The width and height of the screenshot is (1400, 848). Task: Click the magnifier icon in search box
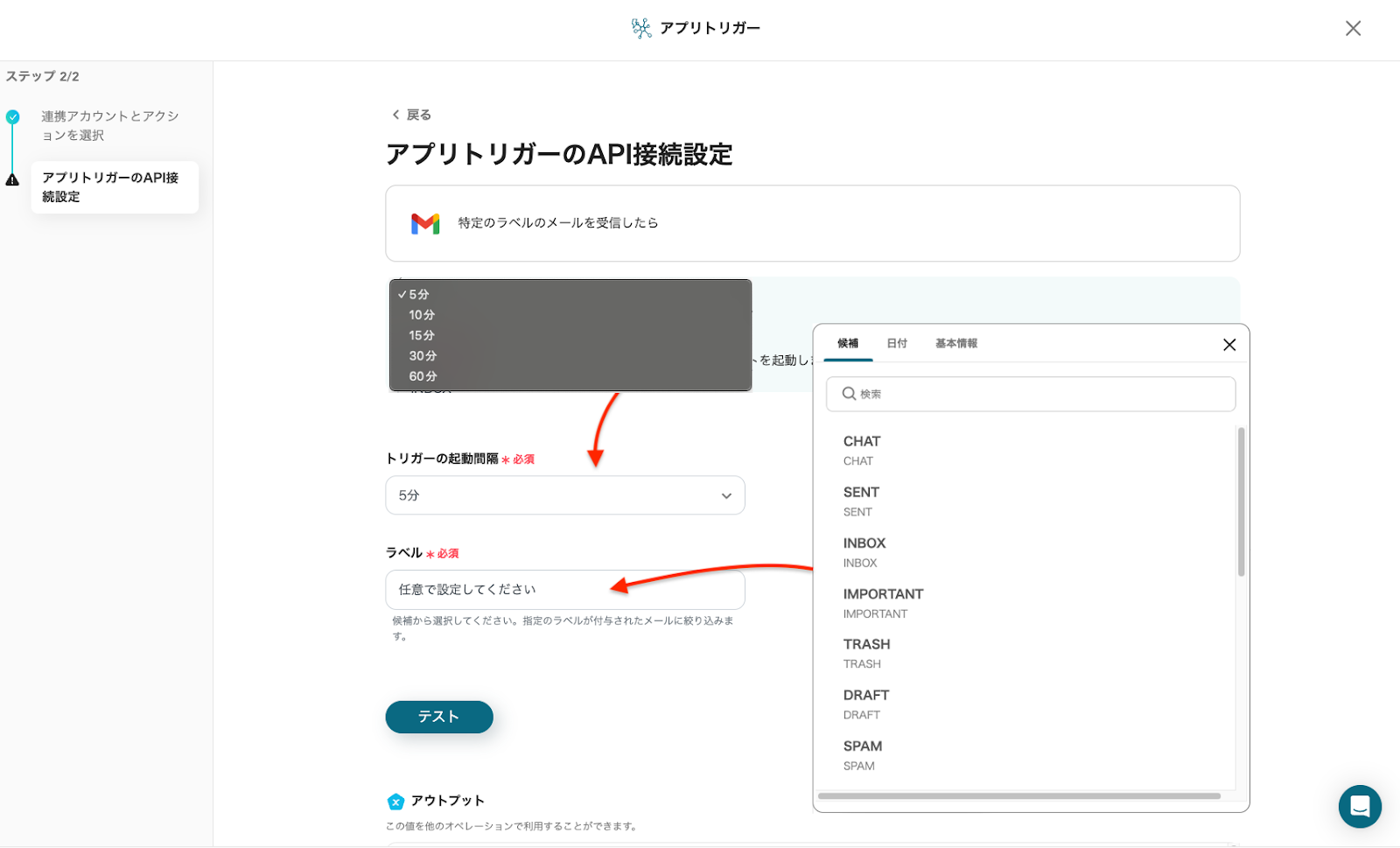point(849,394)
